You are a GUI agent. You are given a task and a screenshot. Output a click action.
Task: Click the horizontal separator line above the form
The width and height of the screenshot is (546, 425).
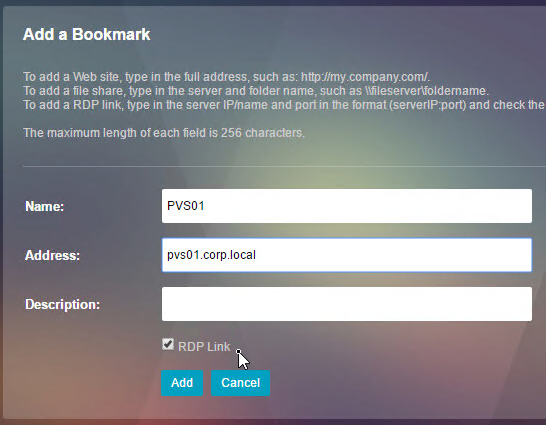click(x=284, y=166)
